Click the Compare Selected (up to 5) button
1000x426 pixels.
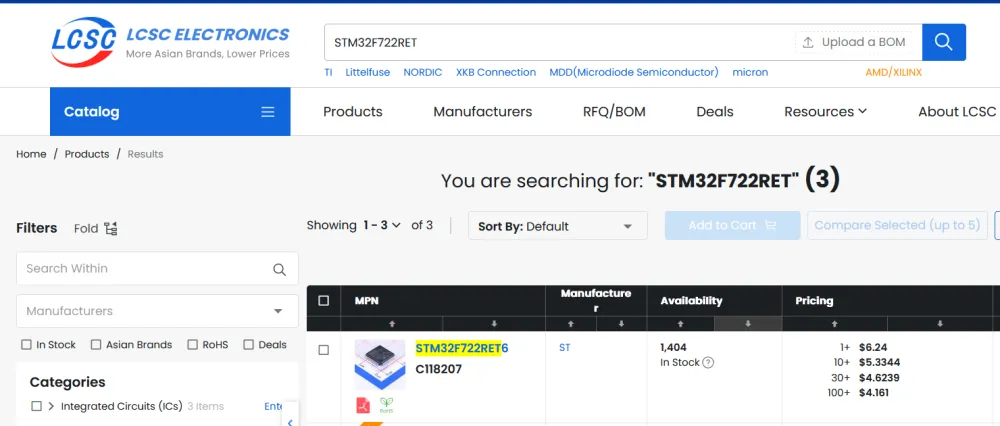897,225
